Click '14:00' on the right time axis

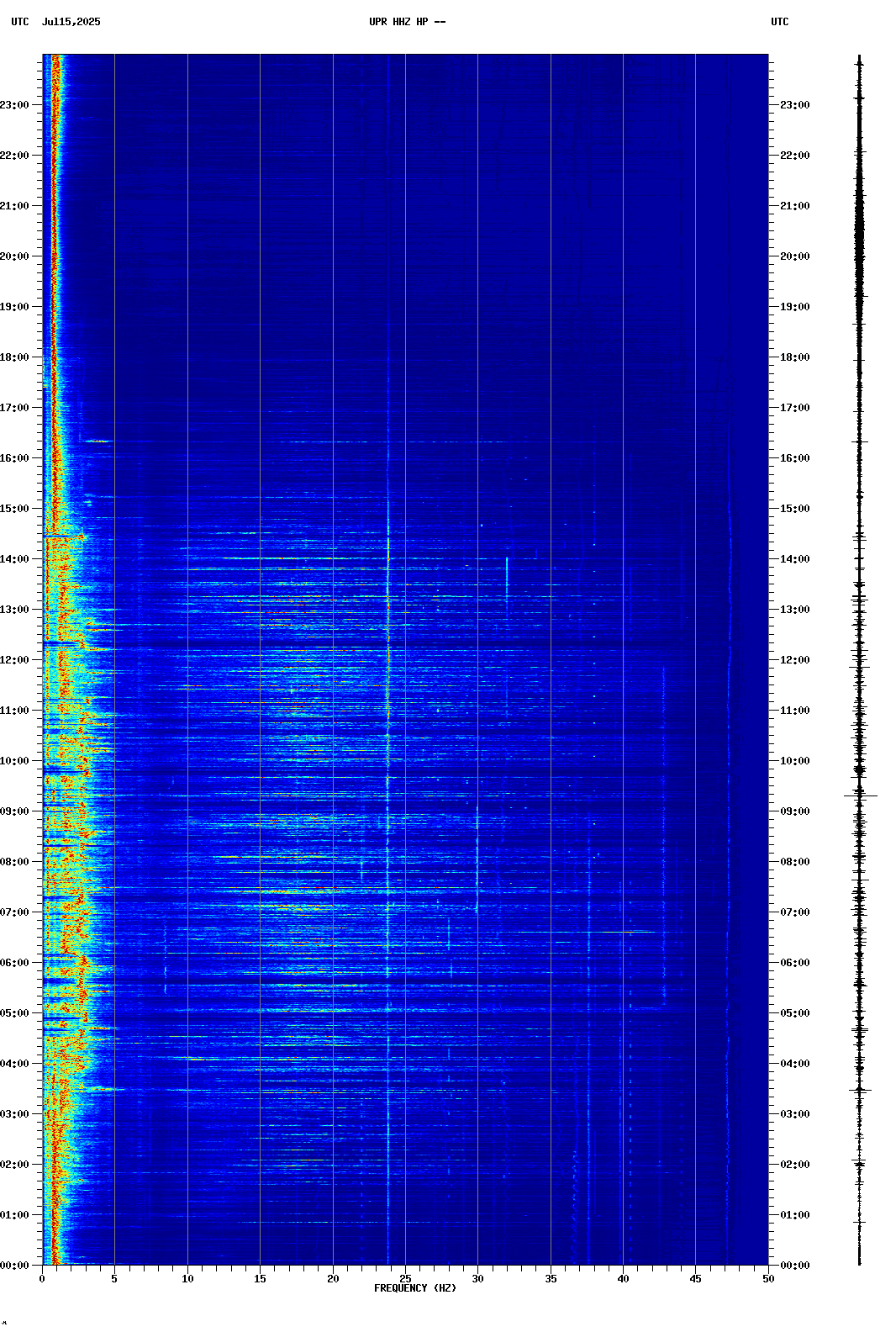[x=795, y=559]
